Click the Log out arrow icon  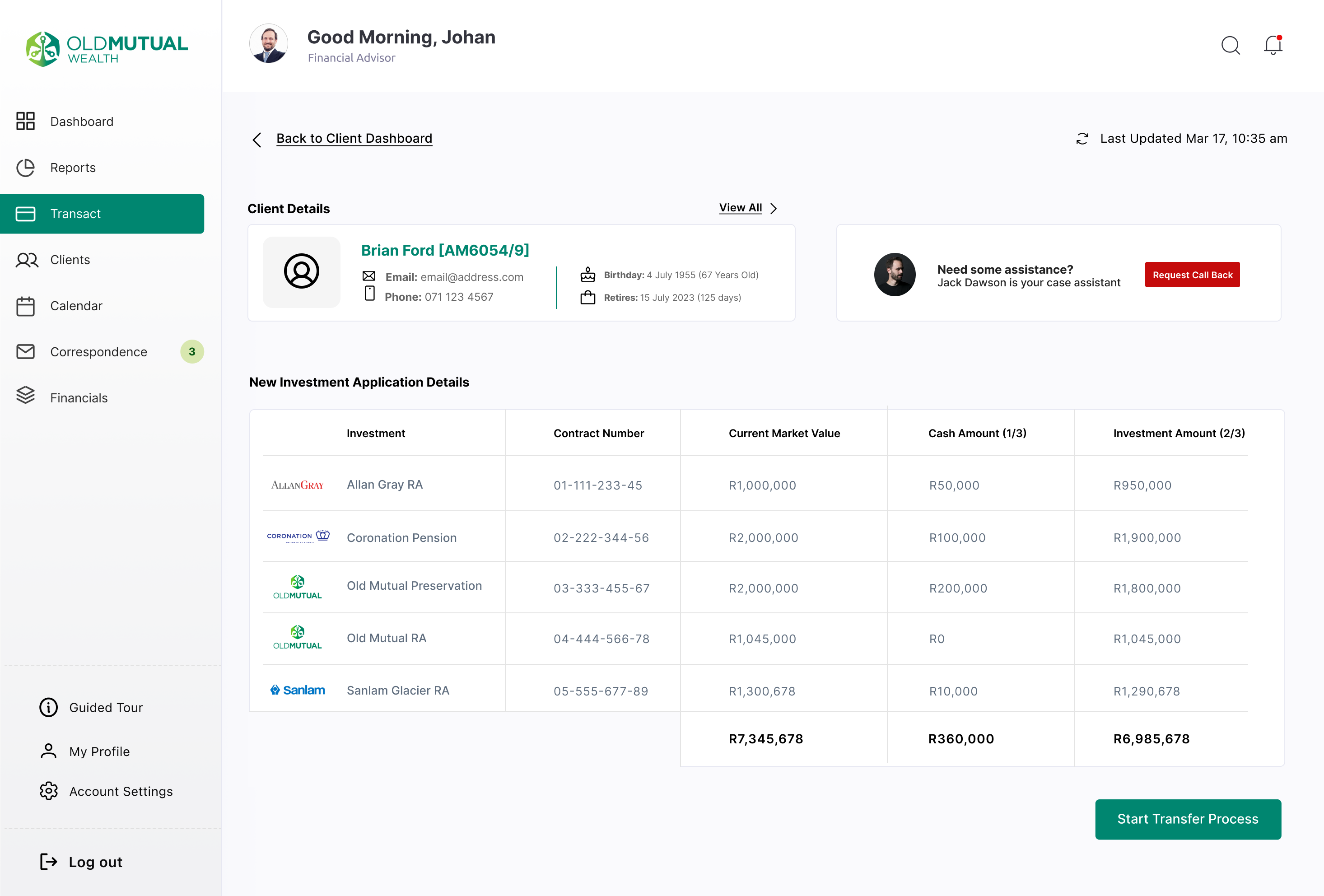[48, 862]
